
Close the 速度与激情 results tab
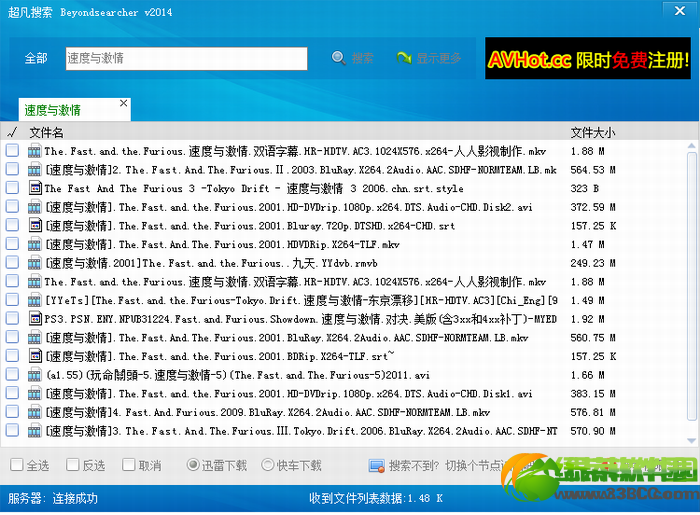click(124, 103)
